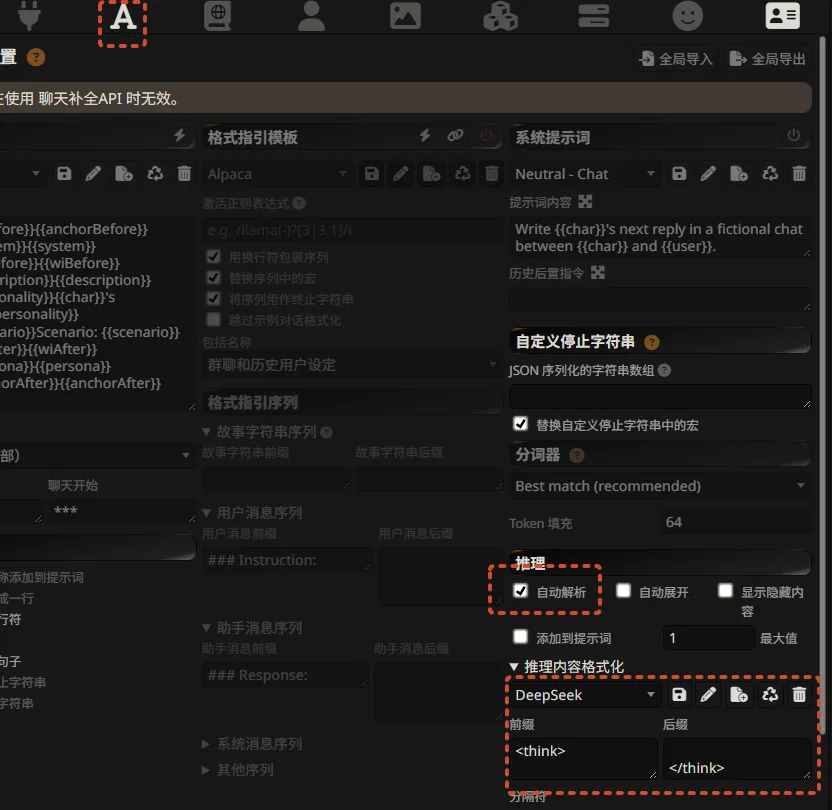Enable 添加到提示词 checkbox
Screen dimensions: 832x810
521,637
